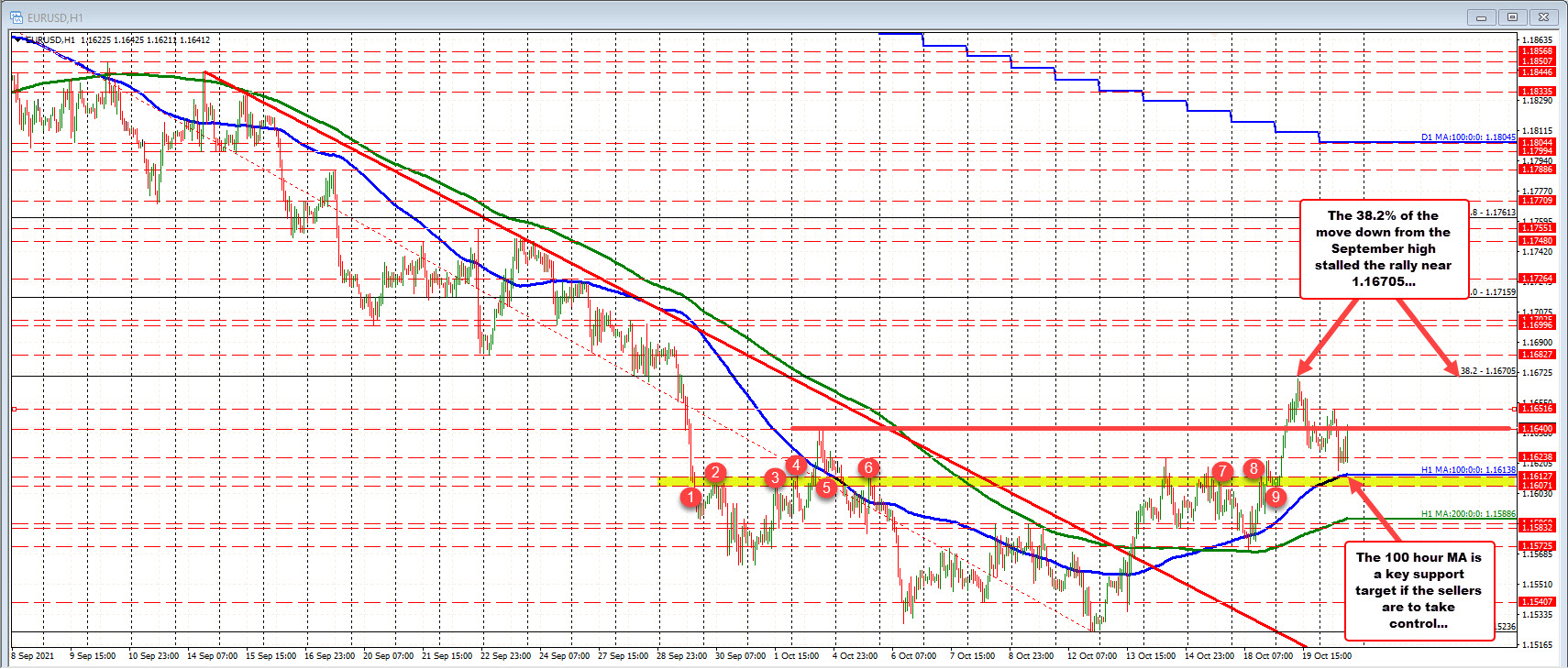
Task: Restore the EURUSD,H1 chart window size
Action: pyautogui.click(x=1512, y=16)
